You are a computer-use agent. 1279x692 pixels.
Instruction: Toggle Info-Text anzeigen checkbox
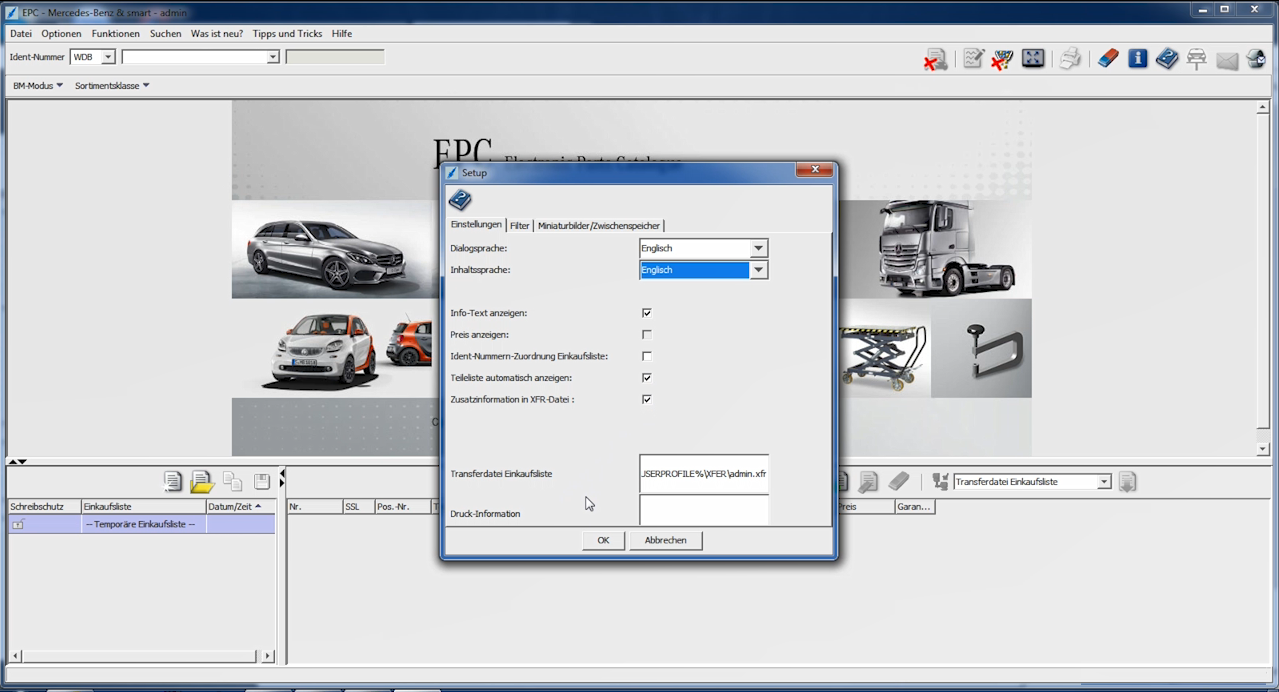647,313
